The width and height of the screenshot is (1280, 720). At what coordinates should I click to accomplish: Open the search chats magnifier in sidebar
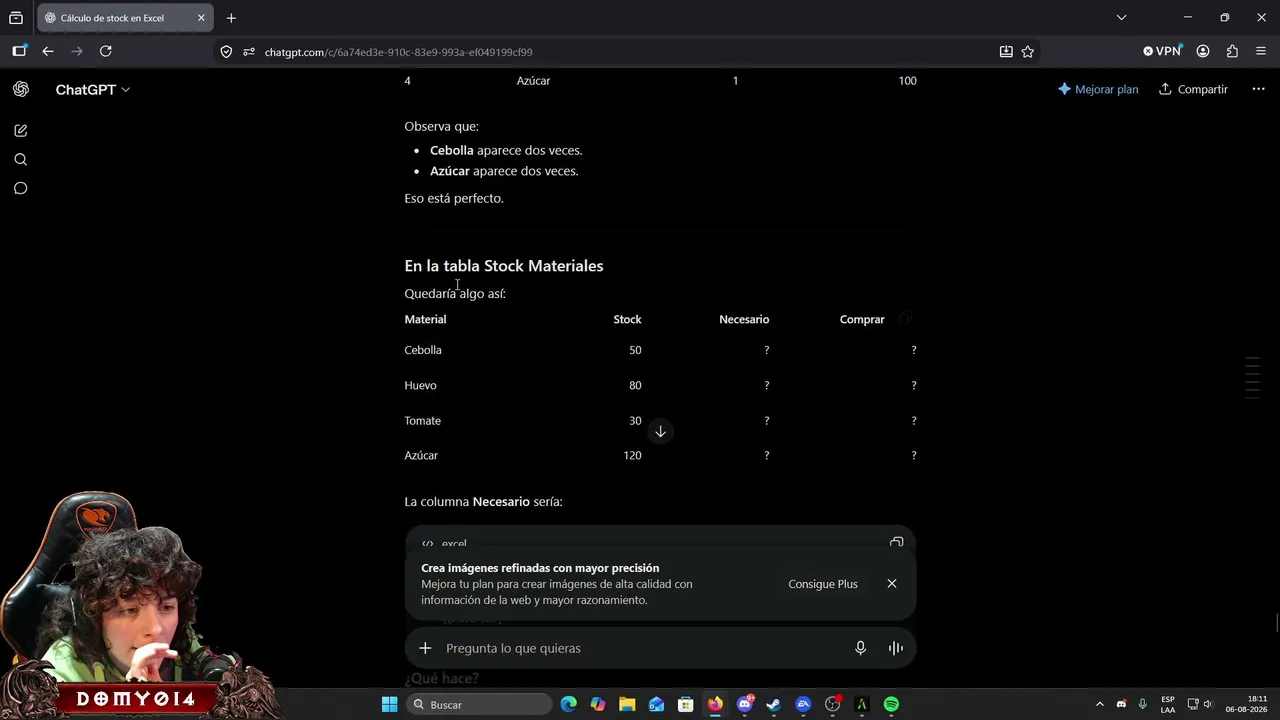(x=20, y=159)
